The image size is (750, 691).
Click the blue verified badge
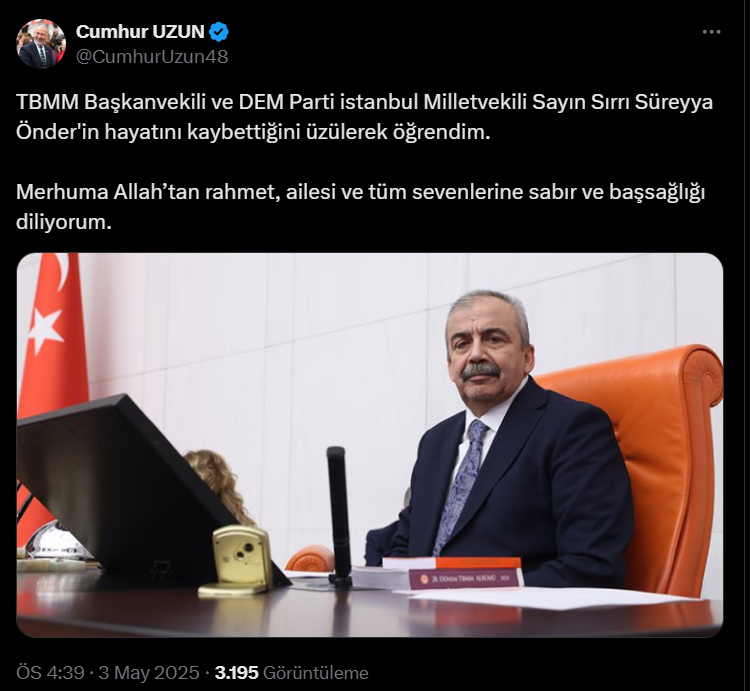click(x=219, y=32)
